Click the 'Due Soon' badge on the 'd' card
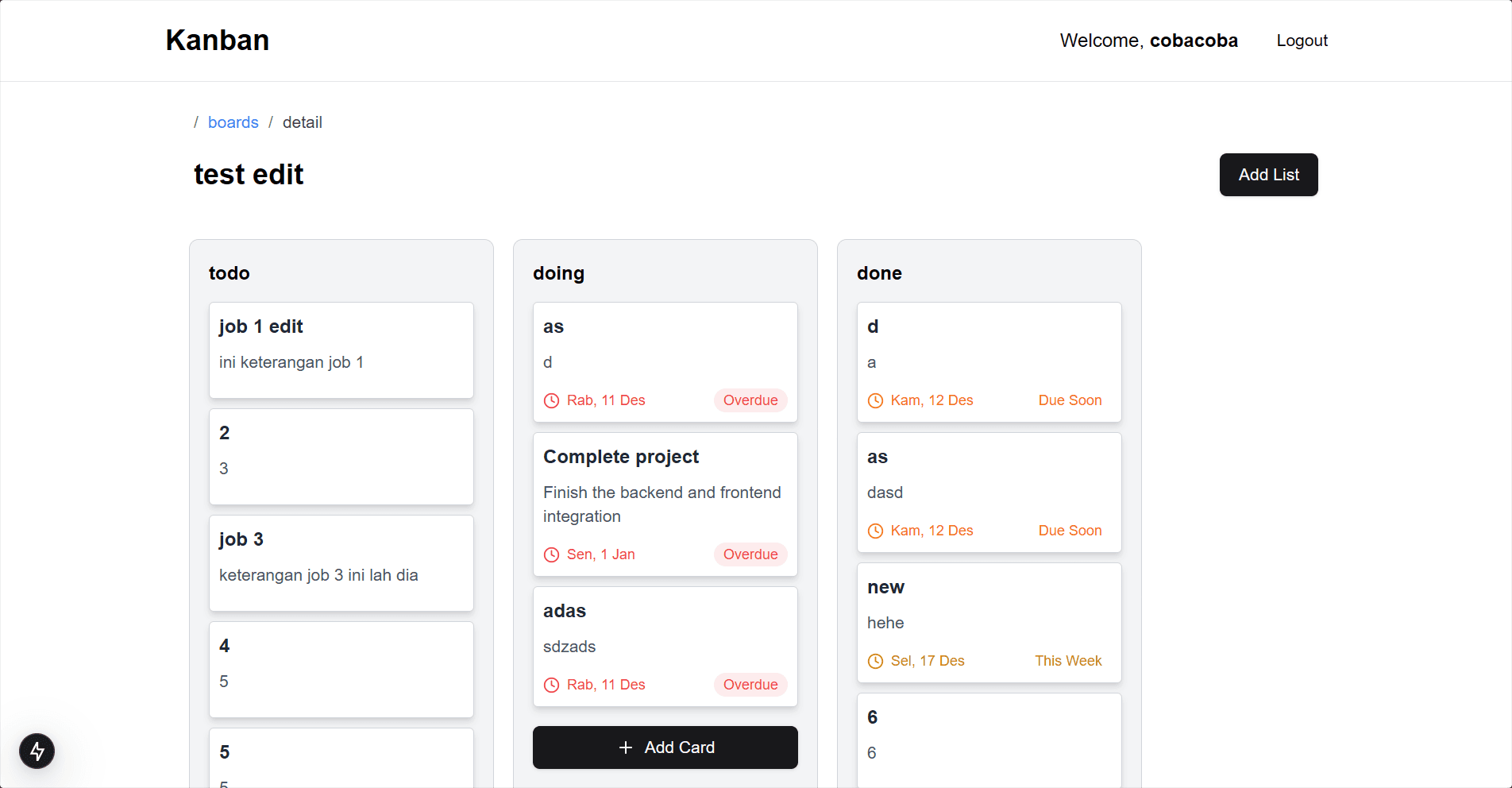Image resolution: width=1512 pixels, height=788 pixels. click(1070, 400)
